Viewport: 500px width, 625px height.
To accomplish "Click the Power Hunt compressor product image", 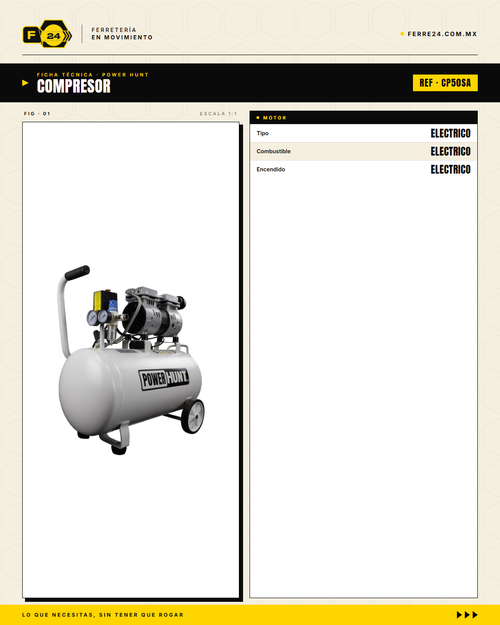I will (132, 360).
